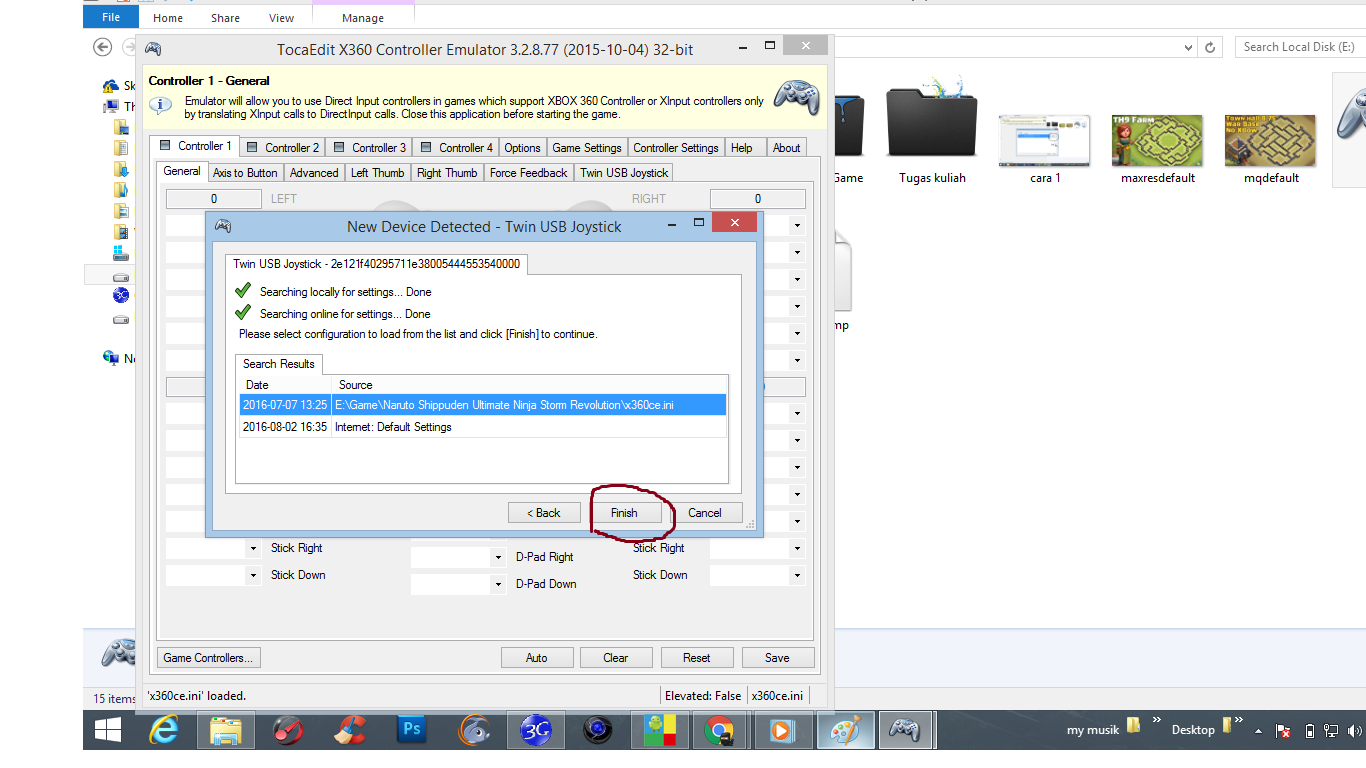Image resolution: width=1366 pixels, height=768 pixels.
Task: Click the < Back button in dialog
Action: tap(543, 513)
